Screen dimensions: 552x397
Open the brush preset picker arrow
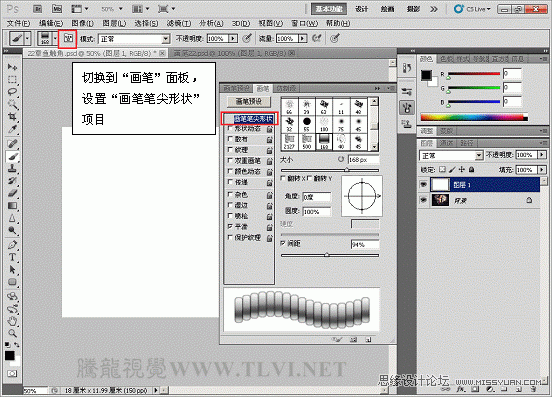55,38
